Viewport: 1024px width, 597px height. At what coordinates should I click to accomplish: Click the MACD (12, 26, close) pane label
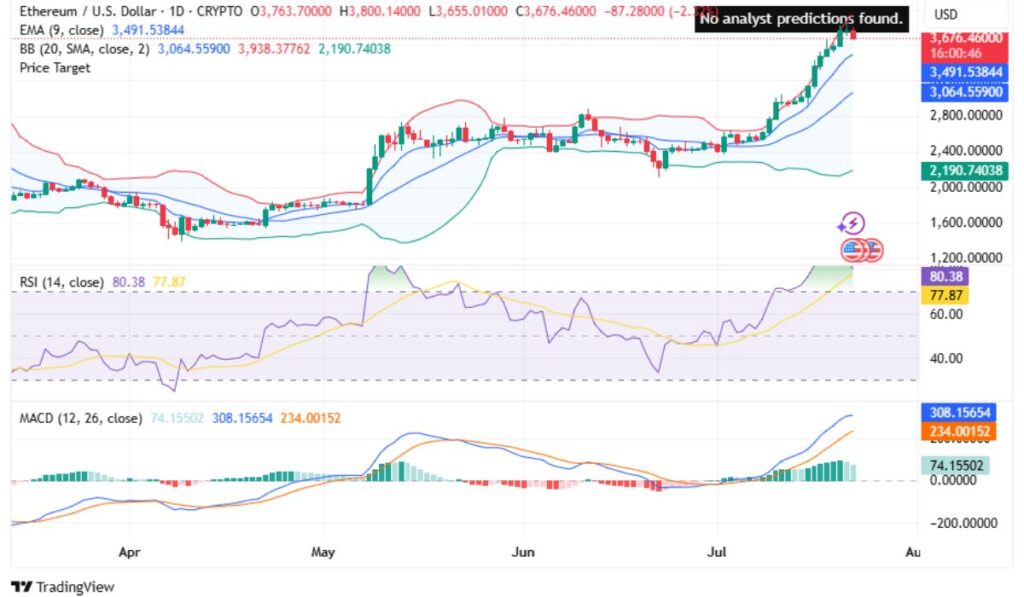pos(80,419)
